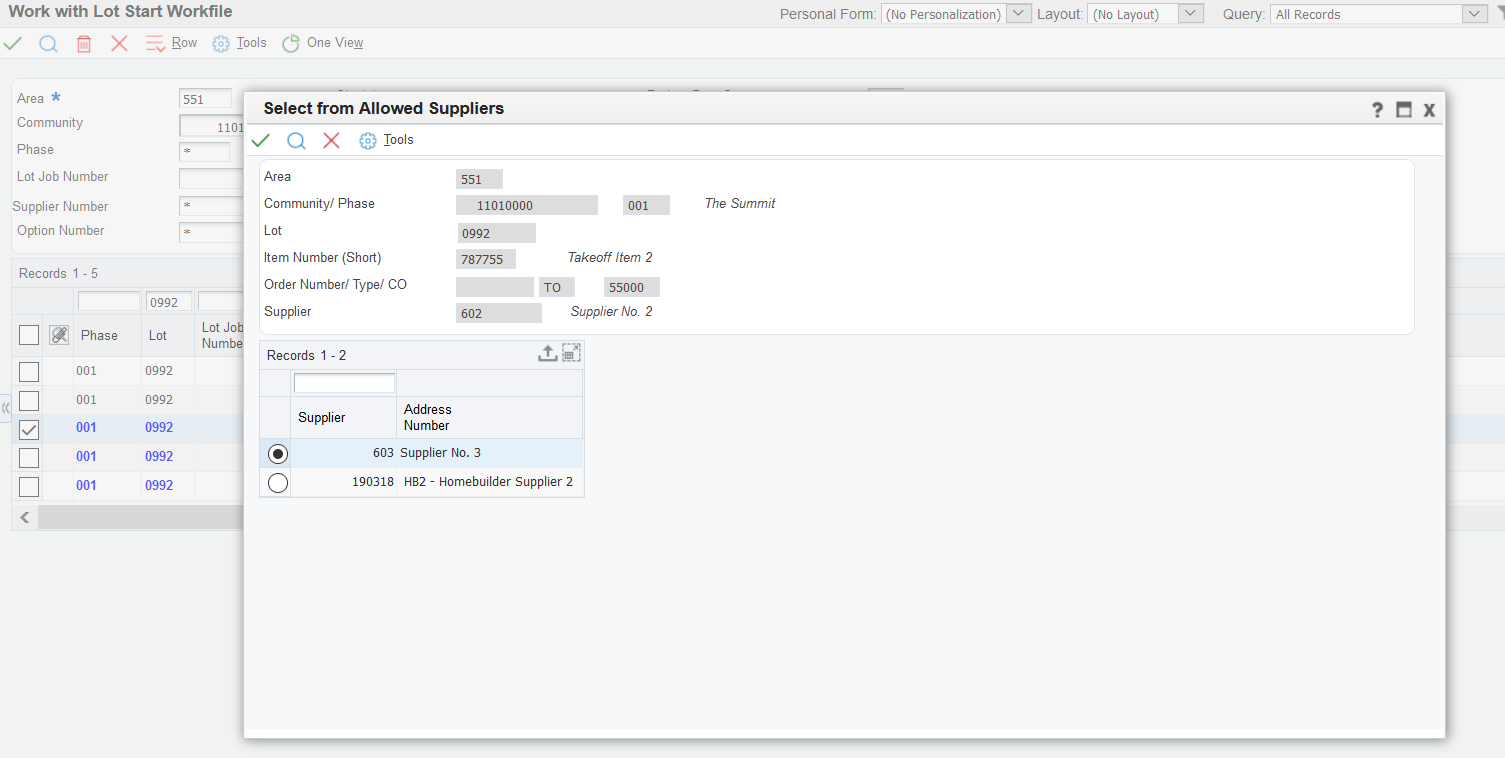Click the left scroll arrow of main grid

(x=25, y=518)
